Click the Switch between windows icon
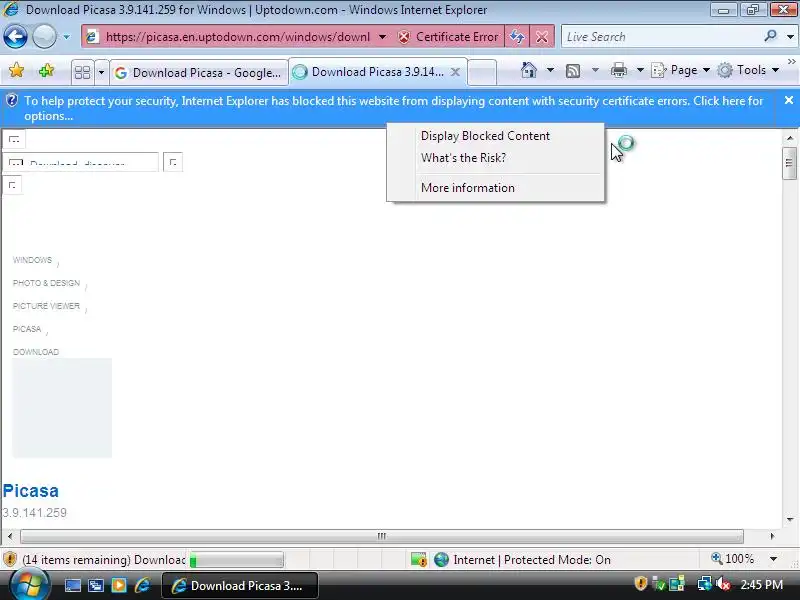800x600 pixels. tap(95, 586)
